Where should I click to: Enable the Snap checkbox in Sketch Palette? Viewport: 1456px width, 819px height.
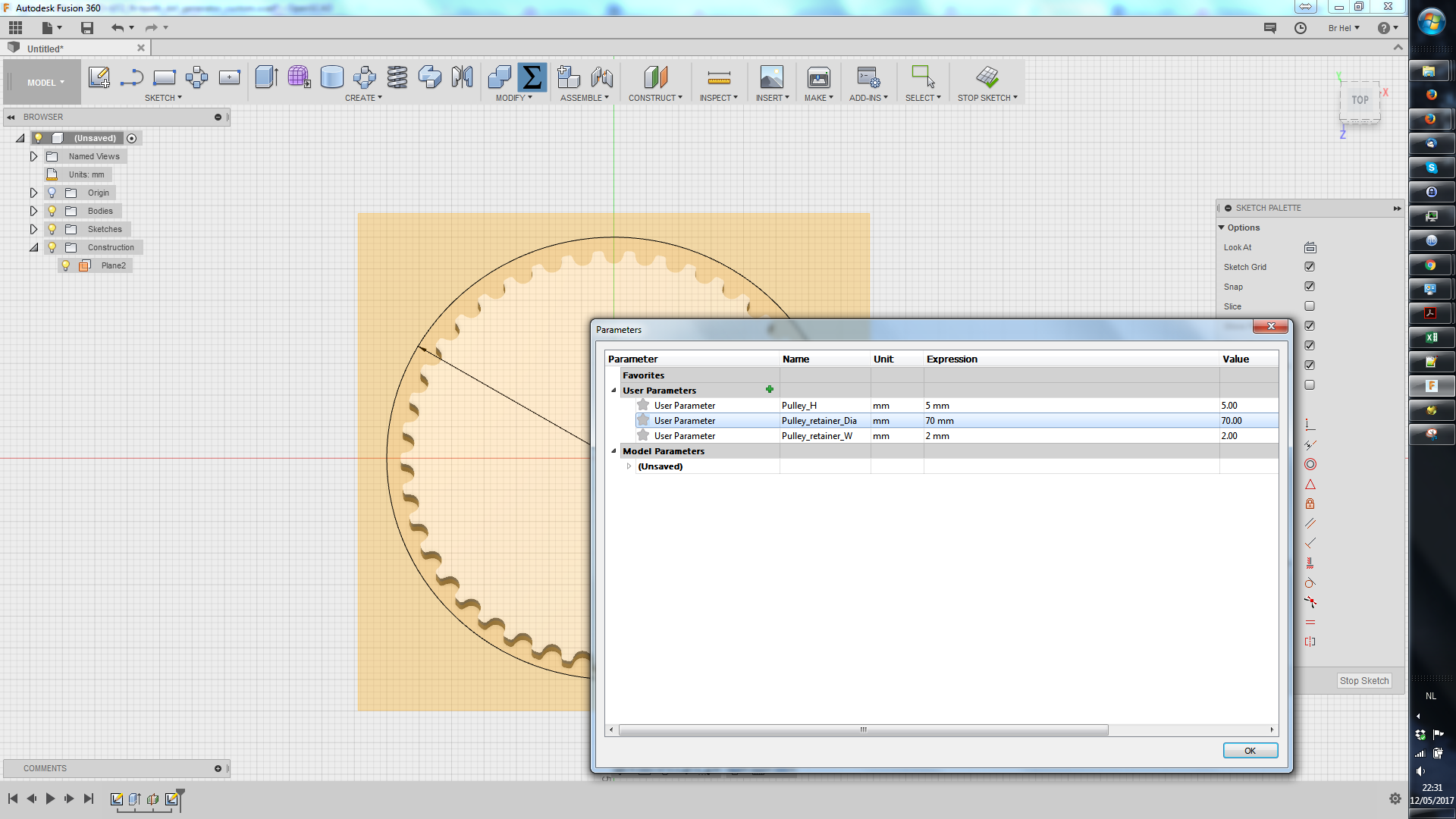(1310, 286)
